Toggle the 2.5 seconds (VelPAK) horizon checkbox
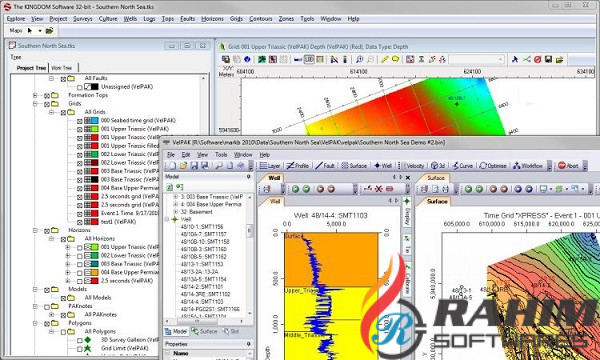Screen dimensions: 600x360 coord(80,281)
